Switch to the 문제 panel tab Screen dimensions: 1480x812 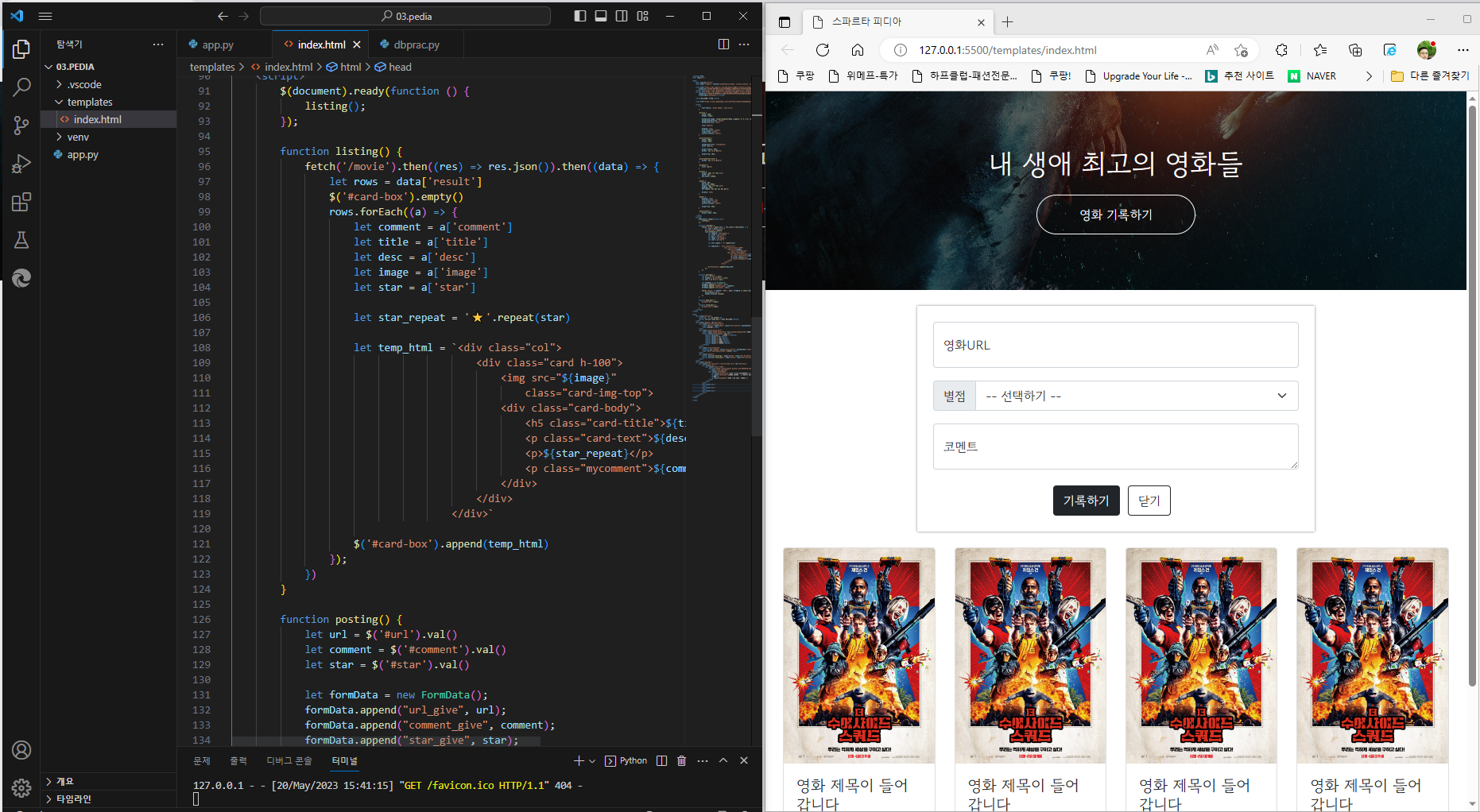coord(202,761)
